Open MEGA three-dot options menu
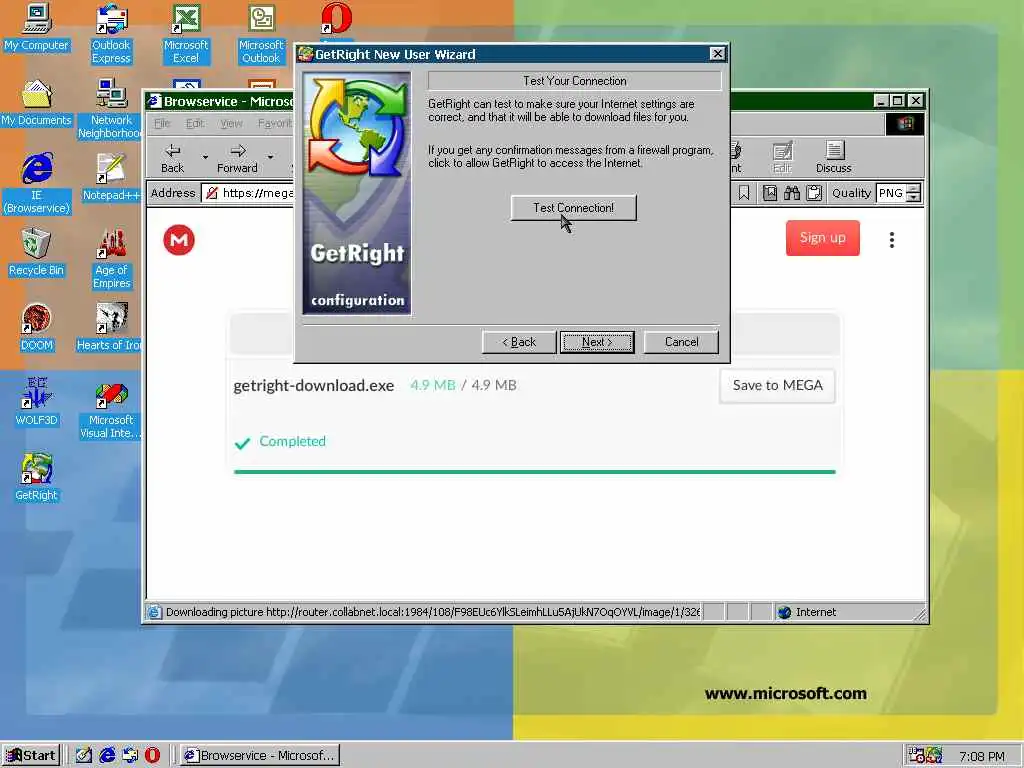 pyautogui.click(x=891, y=240)
